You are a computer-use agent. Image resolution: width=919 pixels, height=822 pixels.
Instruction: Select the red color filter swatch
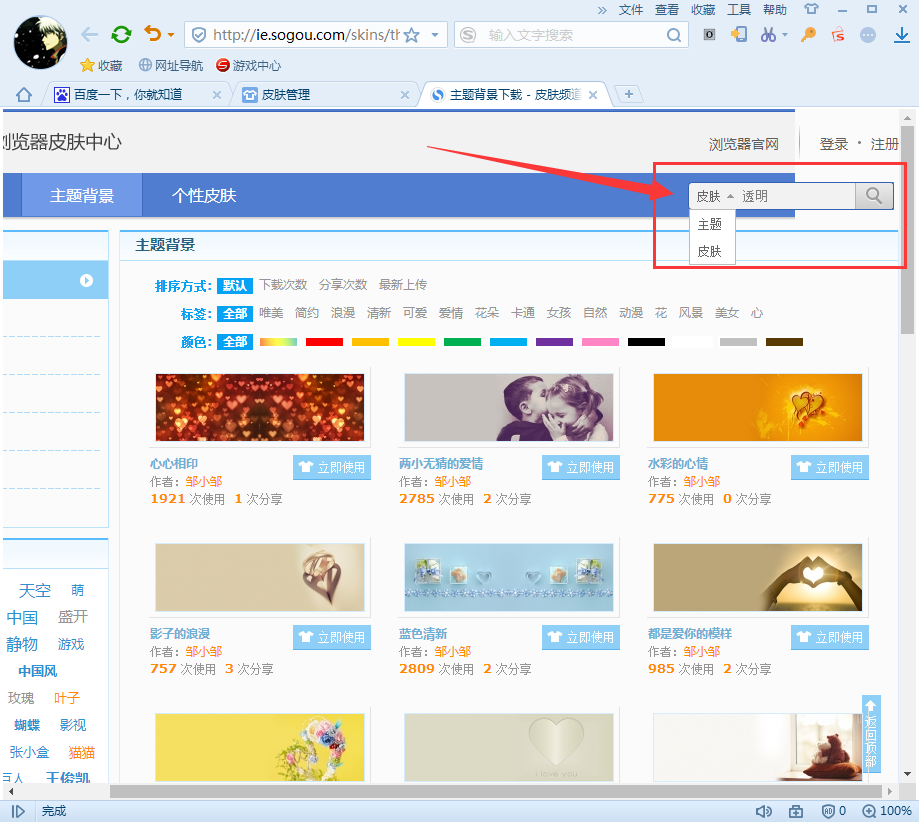point(324,341)
